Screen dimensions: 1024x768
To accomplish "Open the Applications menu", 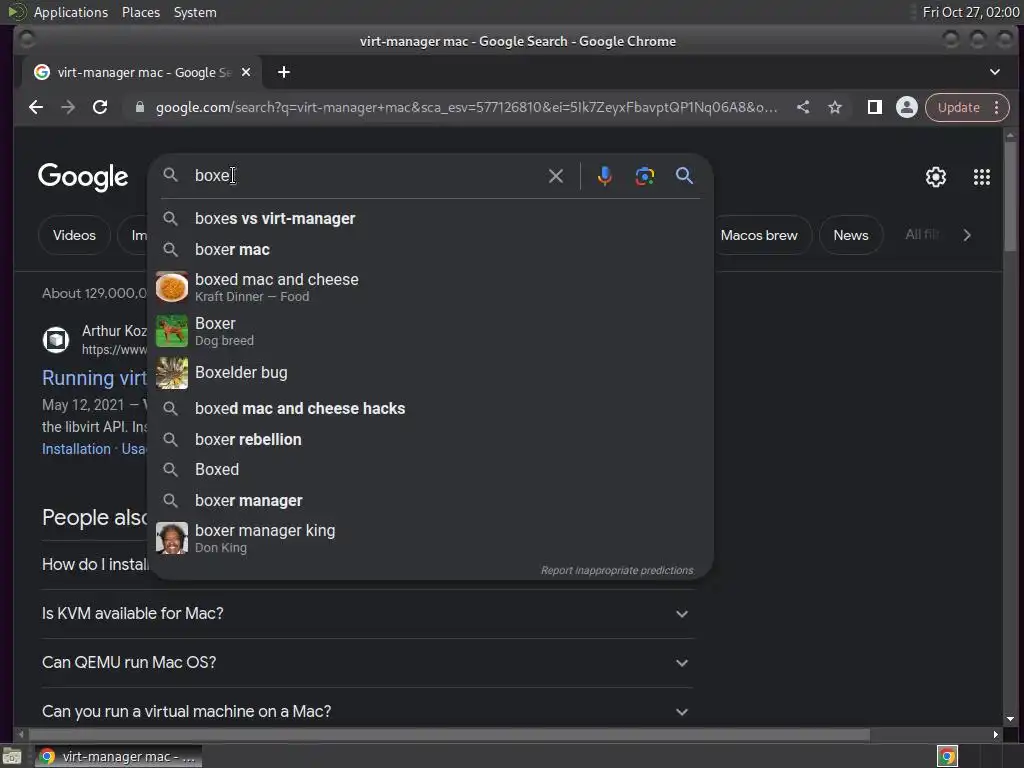I will (x=71, y=12).
